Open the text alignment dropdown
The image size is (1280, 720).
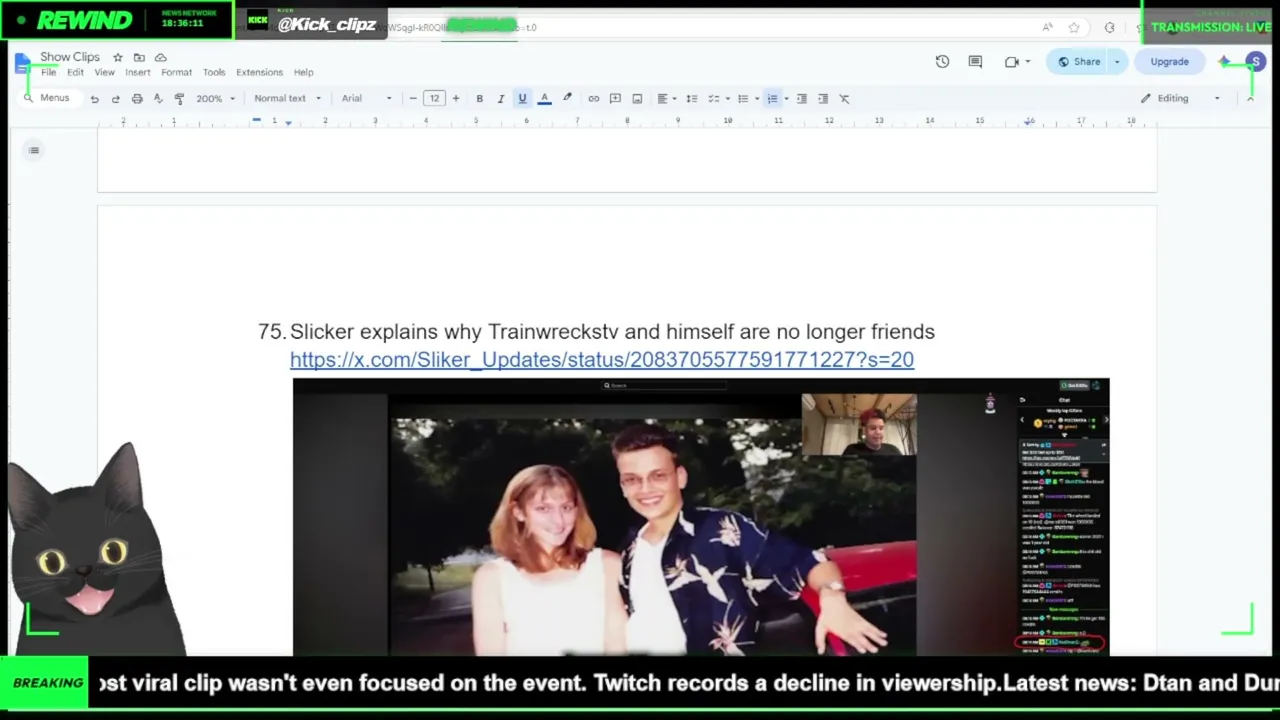665,99
